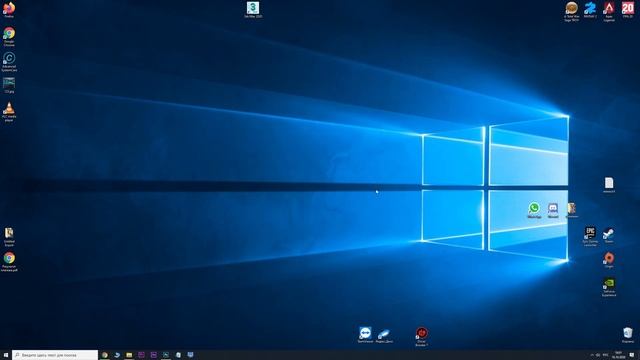Click the taskbar search box
Viewport: 640px width, 360px height.
55,355
